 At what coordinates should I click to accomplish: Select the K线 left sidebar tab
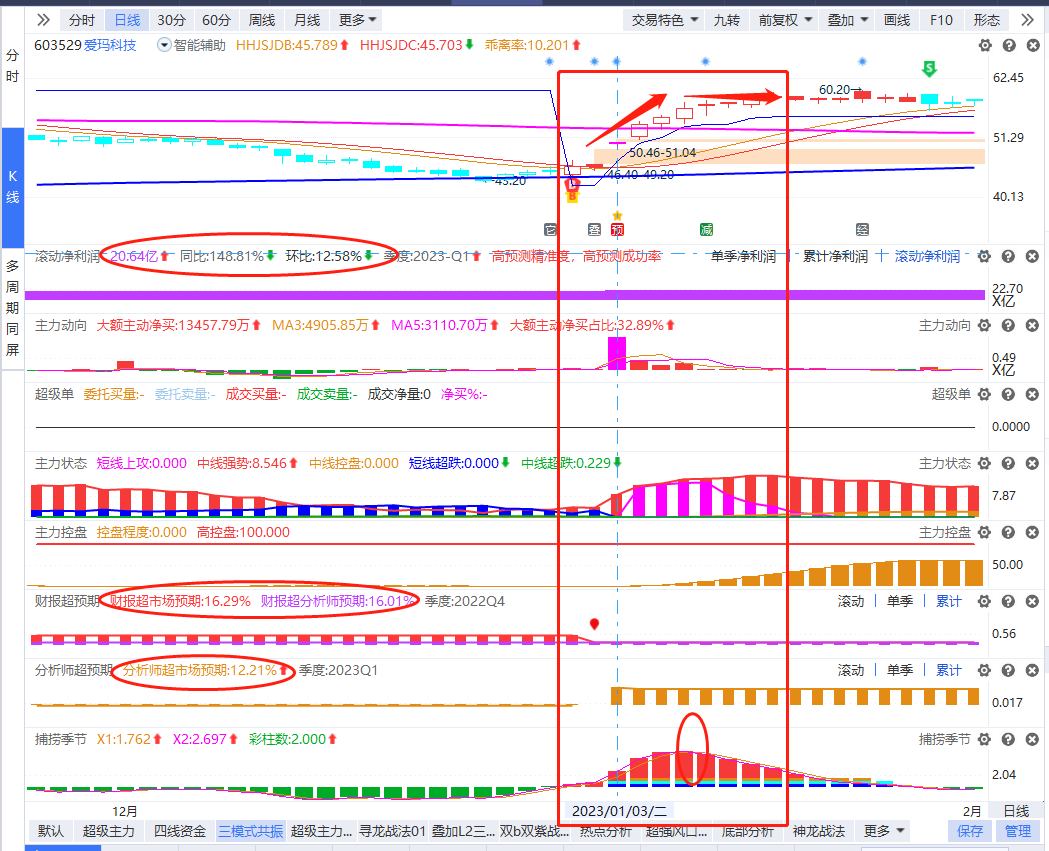pos(12,187)
